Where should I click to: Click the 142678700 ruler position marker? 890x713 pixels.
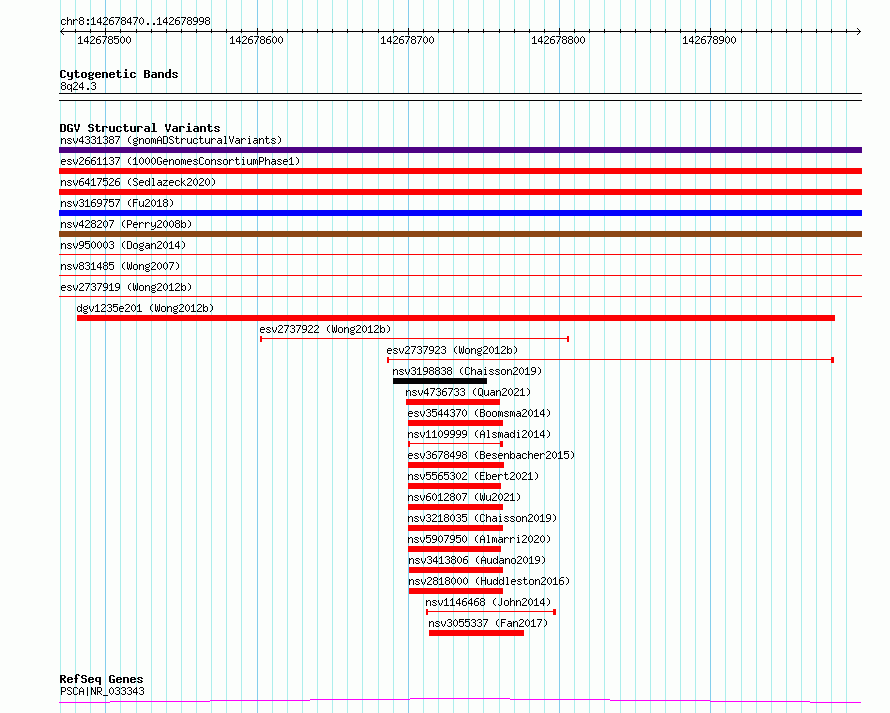[408, 40]
